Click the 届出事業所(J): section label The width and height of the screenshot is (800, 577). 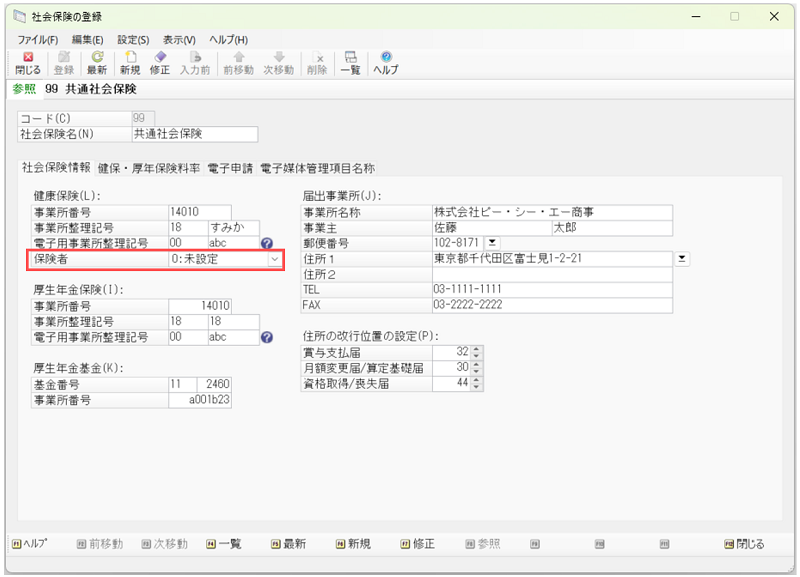coord(342,196)
